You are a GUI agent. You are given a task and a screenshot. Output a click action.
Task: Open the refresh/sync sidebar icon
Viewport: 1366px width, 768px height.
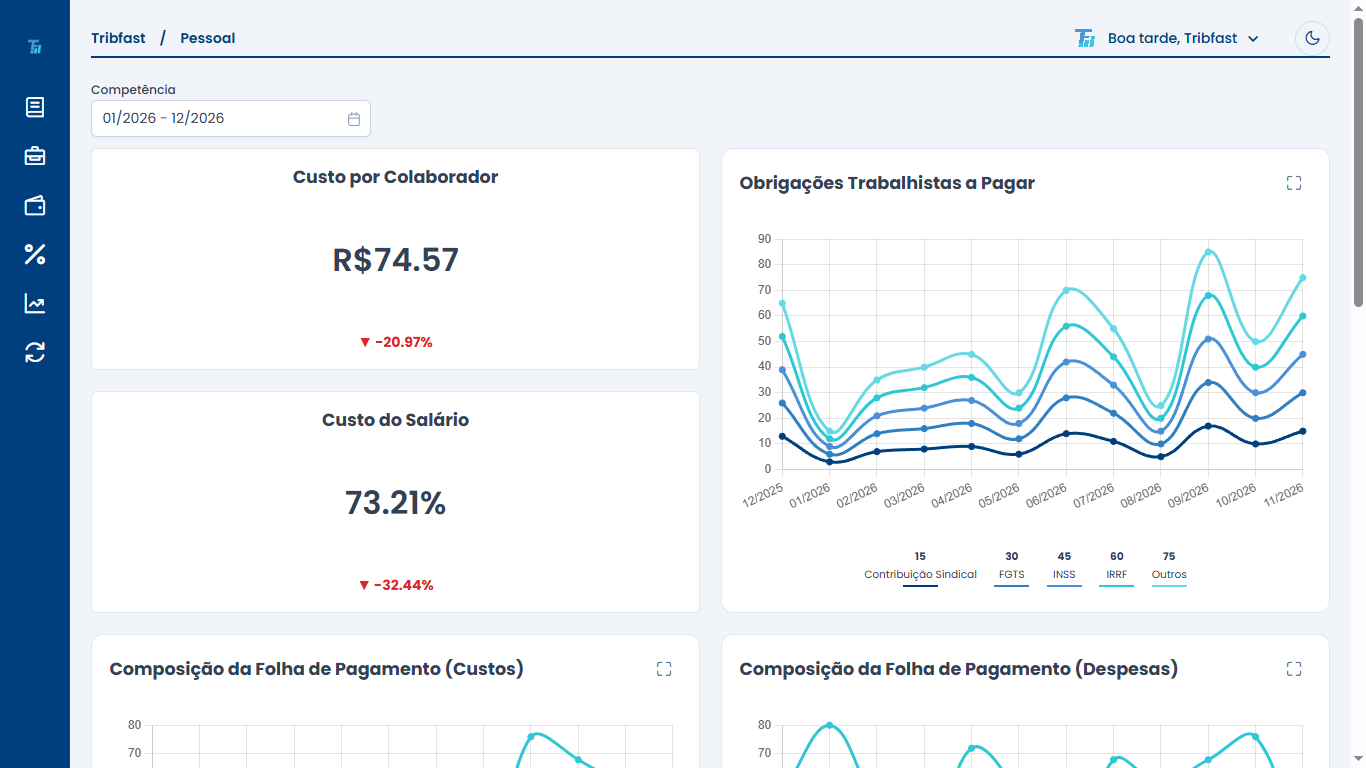(x=35, y=352)
